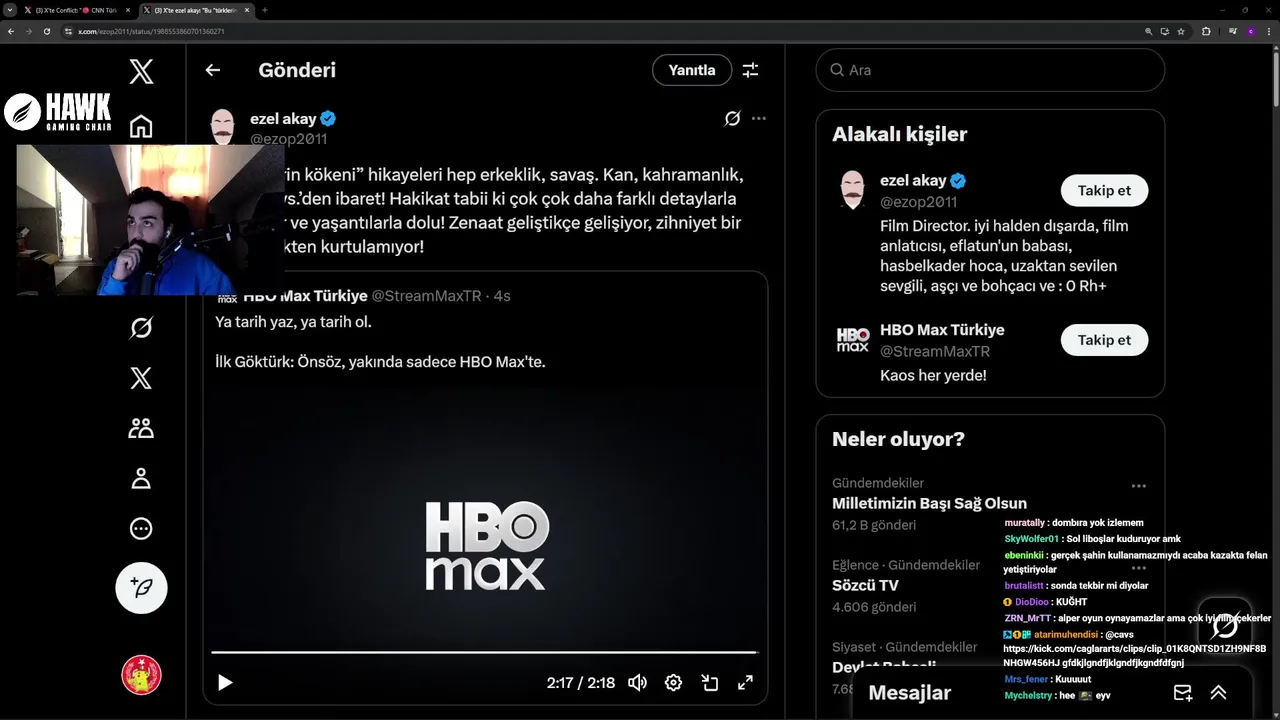This screenshot has height=720, width=1280.
Task: Open the purple Chrome profile avatar
Action: [x=1250, y=31]
